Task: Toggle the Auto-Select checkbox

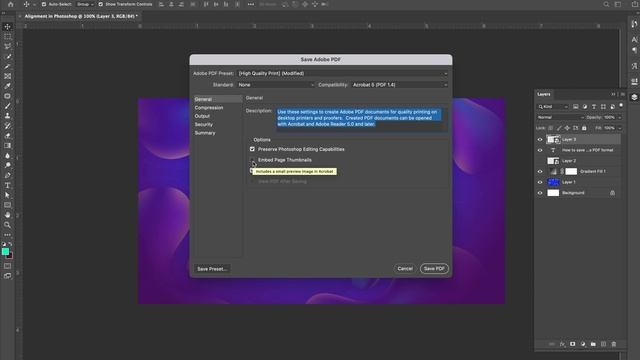Action: (x=44, y=4)
